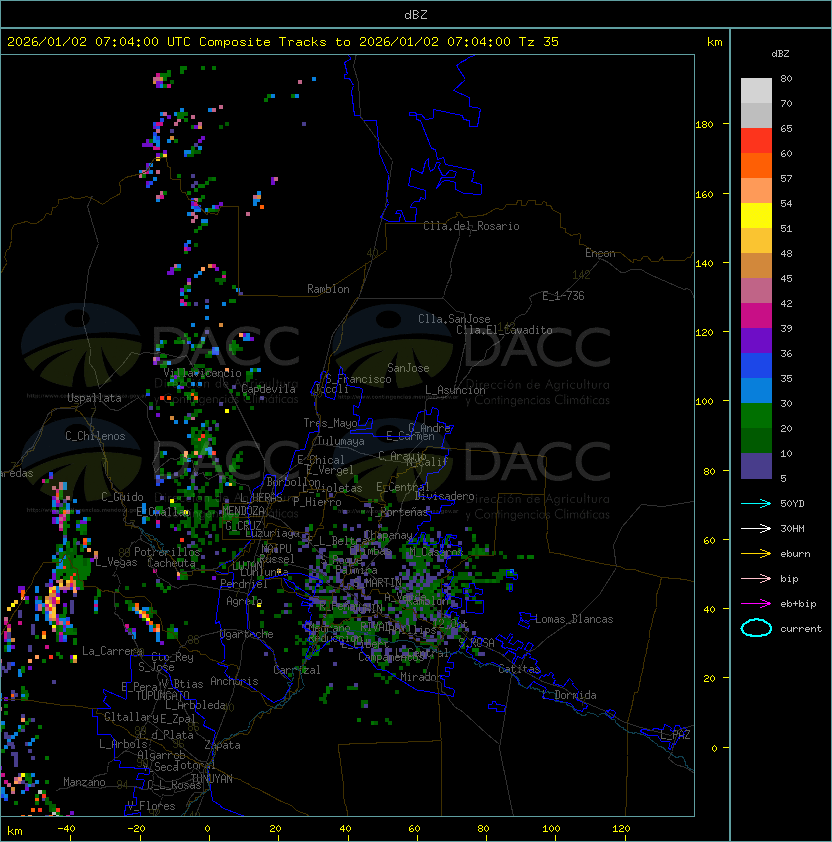The image size is (832, 842).
Task: Click the 'eb+bip' legend label
Action: pyautogui.click(x=798, y=604)
